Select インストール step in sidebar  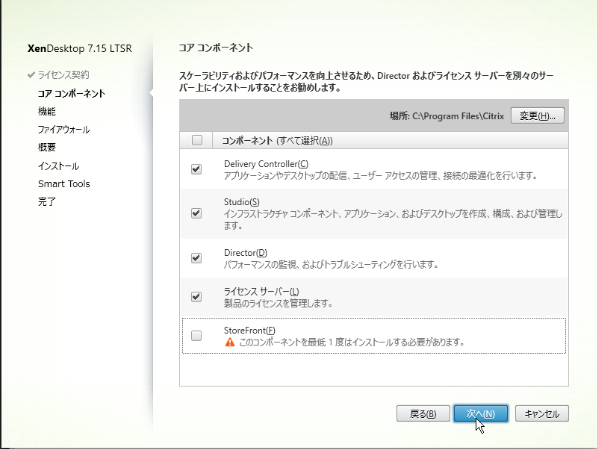(58, 166)
